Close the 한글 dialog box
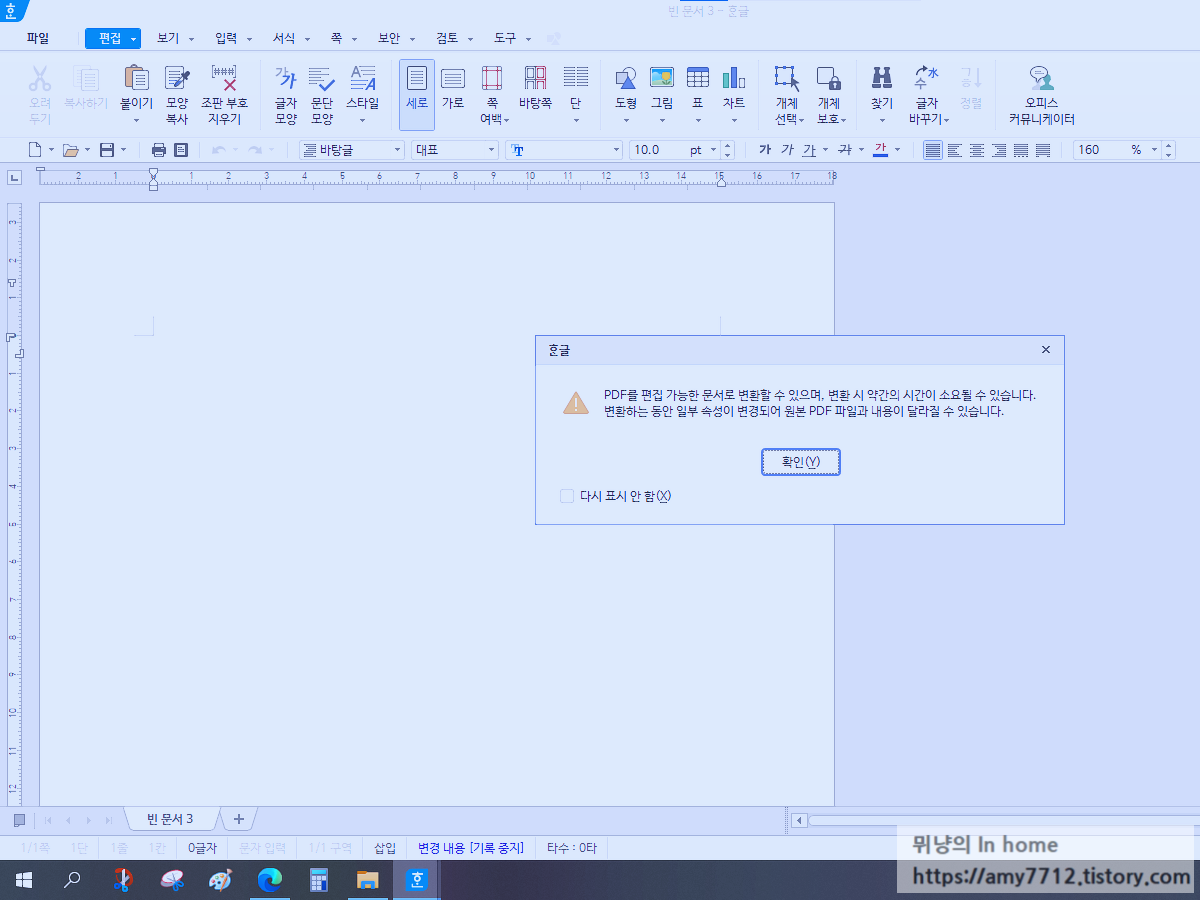1200x900 pixels. point(1046,350)
